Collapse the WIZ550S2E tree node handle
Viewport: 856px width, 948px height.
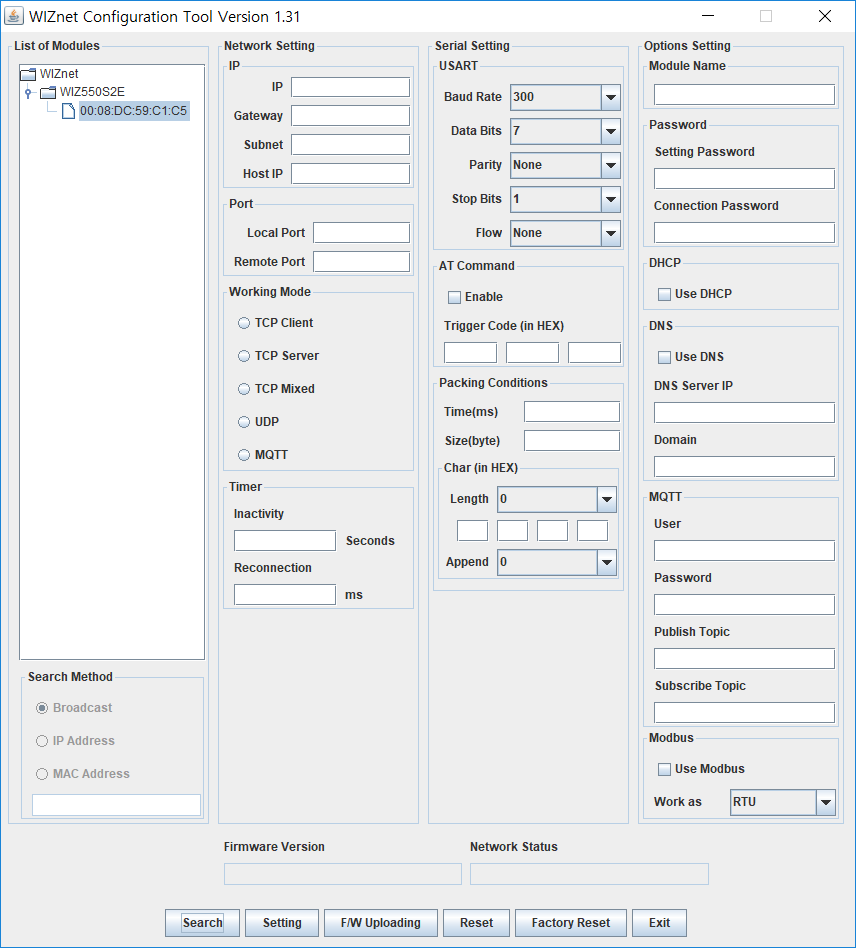(x=28, y=93)
